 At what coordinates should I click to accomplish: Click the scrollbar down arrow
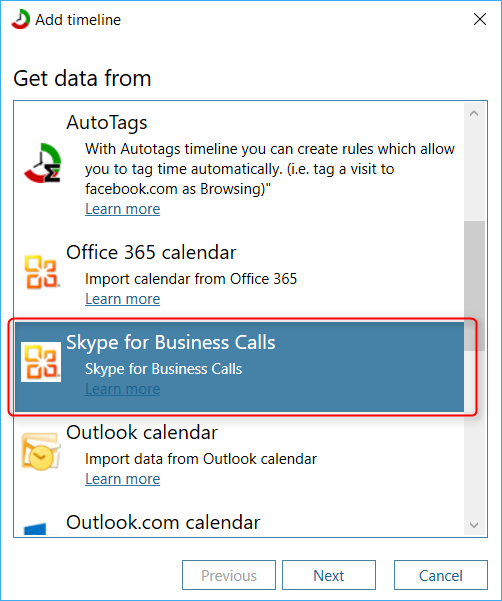[x=474, y=525]
